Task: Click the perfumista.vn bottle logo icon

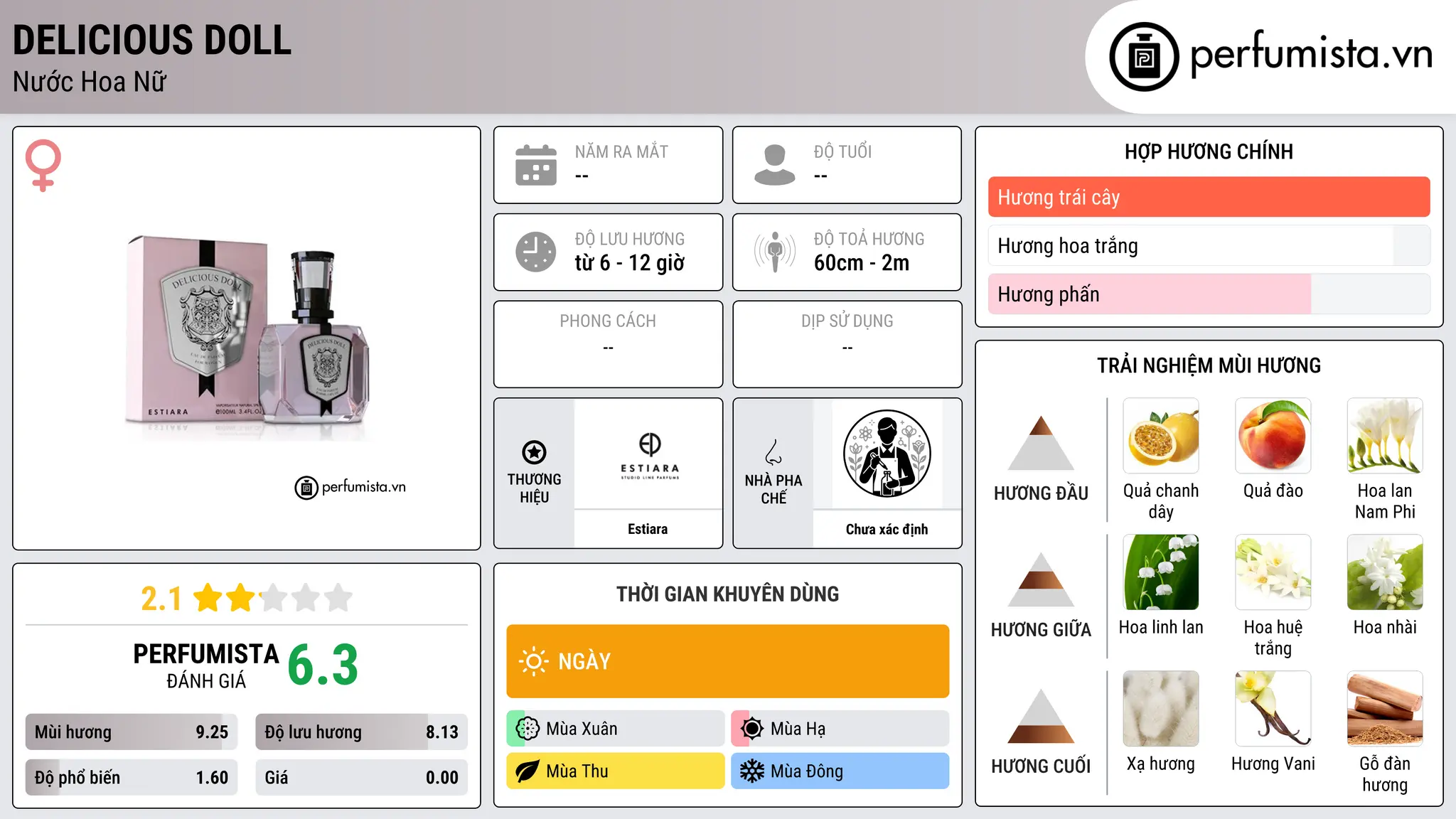Action: pos(1144,57)
